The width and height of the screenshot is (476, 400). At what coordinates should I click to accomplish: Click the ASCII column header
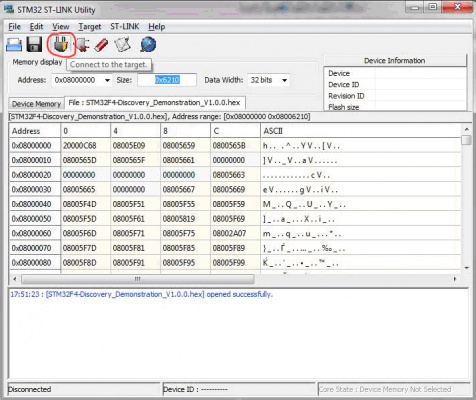point(361,131)
